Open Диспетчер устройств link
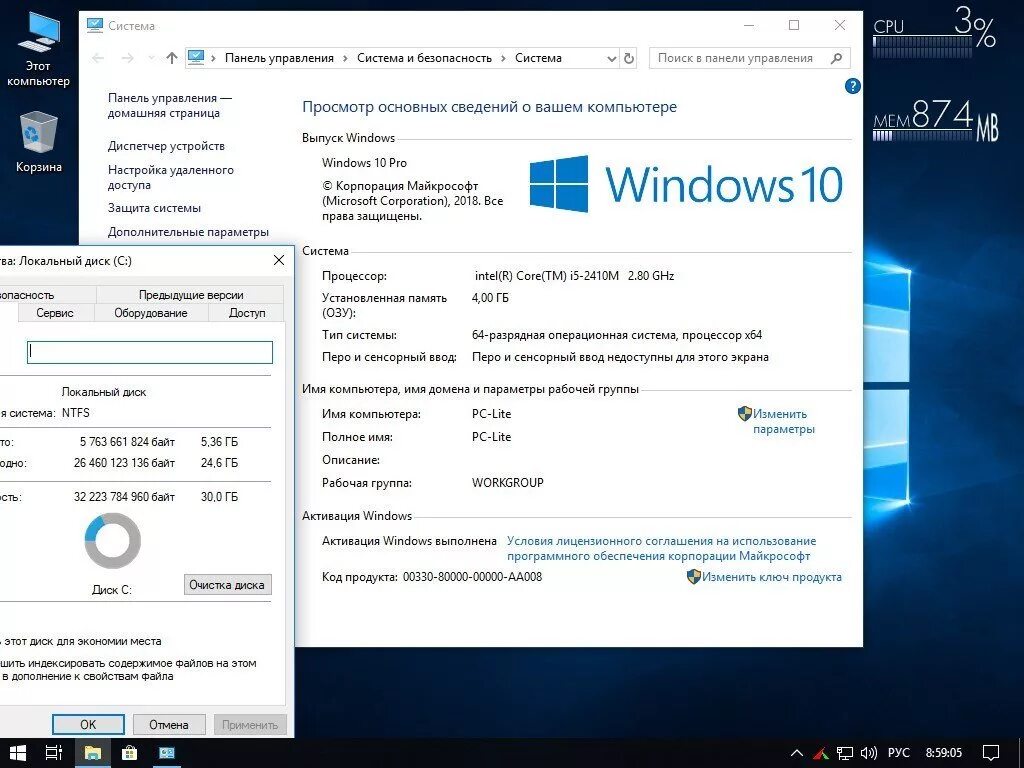Screen dimensions: 1024x768 pos(166,146)
